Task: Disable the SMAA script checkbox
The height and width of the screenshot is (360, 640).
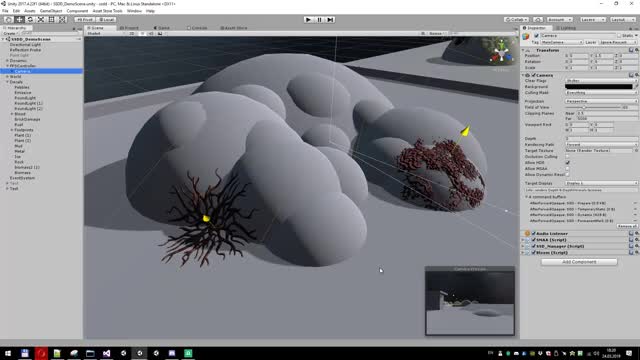Action: click(x=533, y=240)
